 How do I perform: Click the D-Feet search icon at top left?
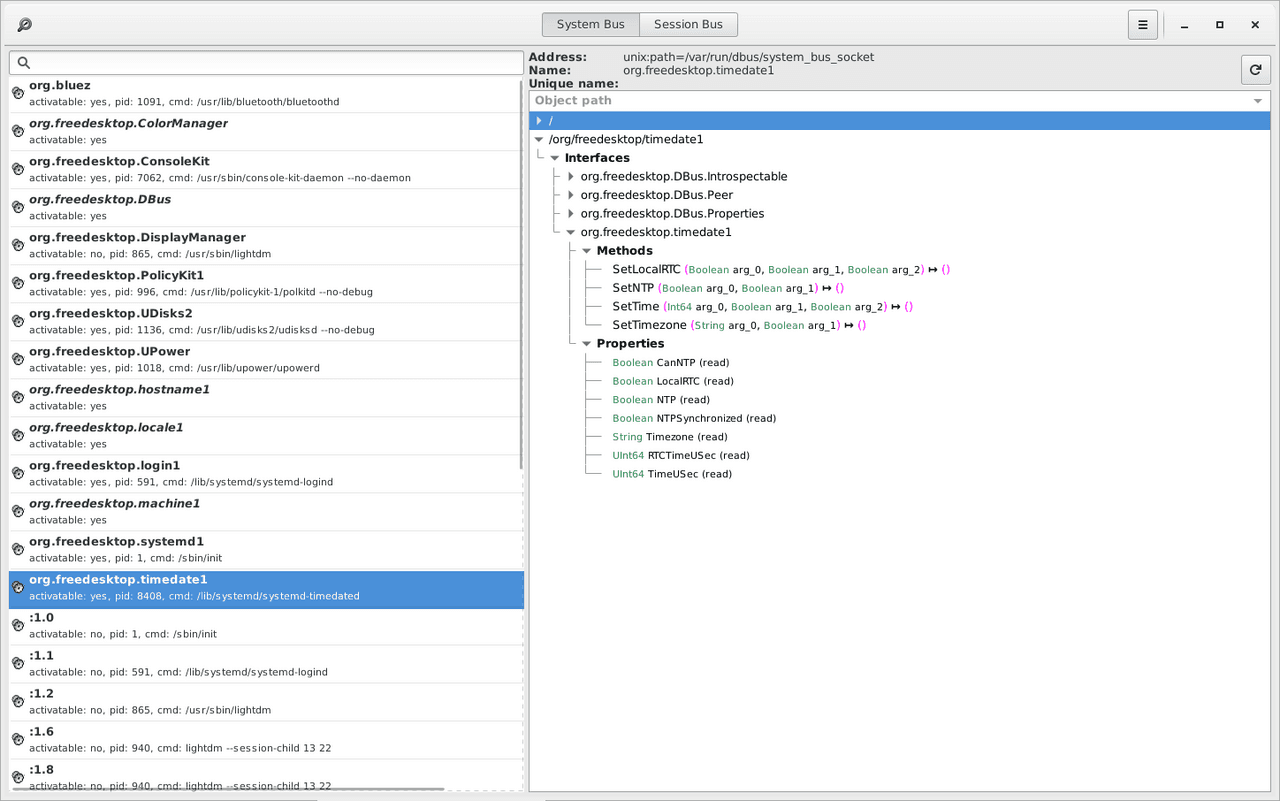[x=25, y=25]
